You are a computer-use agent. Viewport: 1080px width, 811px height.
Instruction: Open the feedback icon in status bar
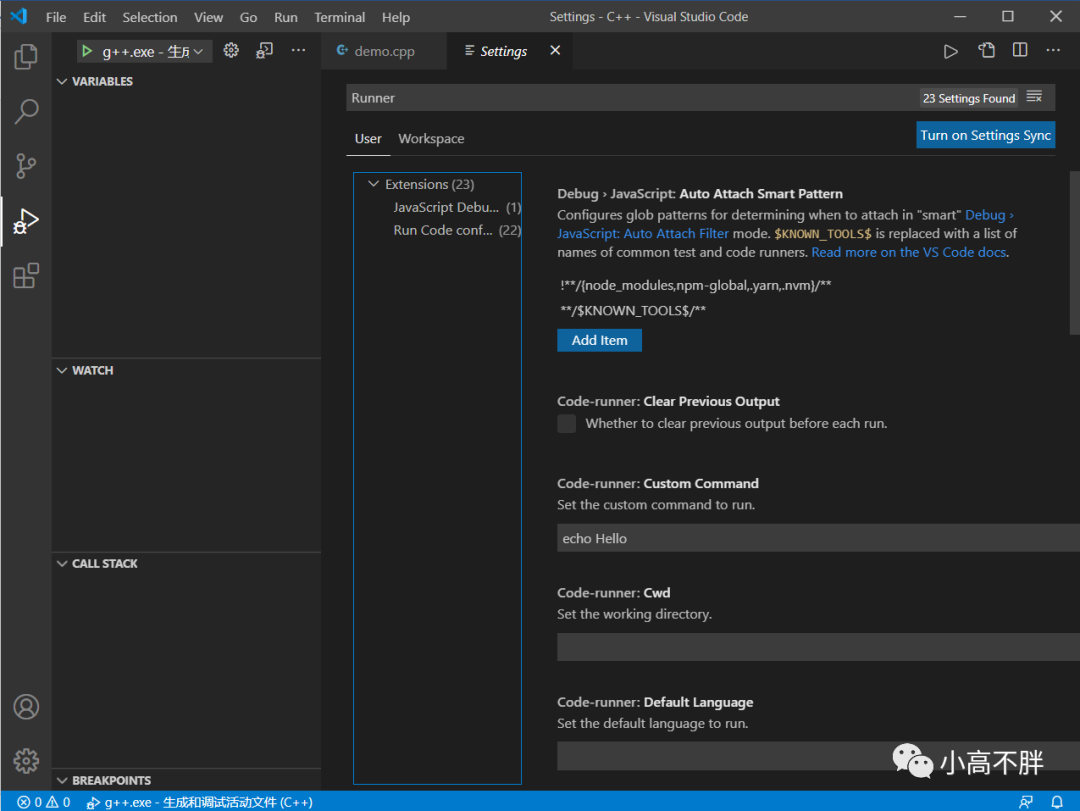(x=1026, y=802)
